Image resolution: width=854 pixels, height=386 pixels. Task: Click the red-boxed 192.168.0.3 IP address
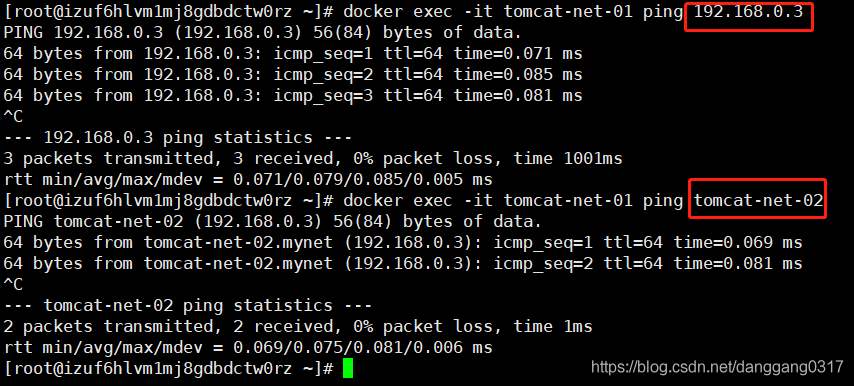click(x=748, y=11)
